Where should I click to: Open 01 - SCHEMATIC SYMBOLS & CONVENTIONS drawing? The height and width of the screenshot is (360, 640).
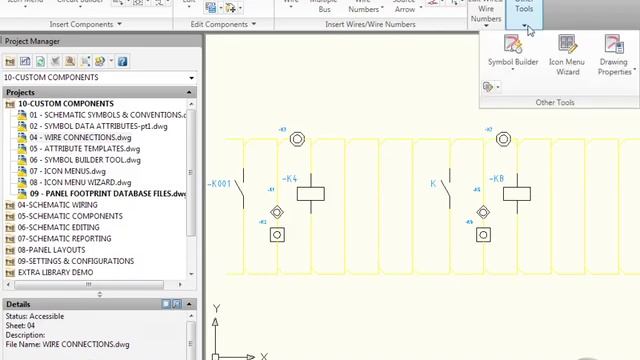[107, 115]
